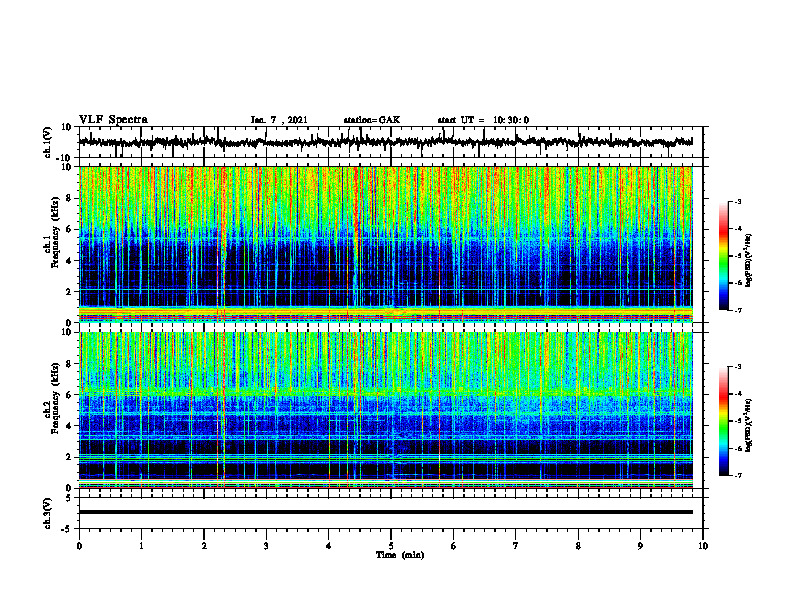Click time axis tick label '8'
The width and height of the screenshot is (792, 612).
click(x=578, y=546)
